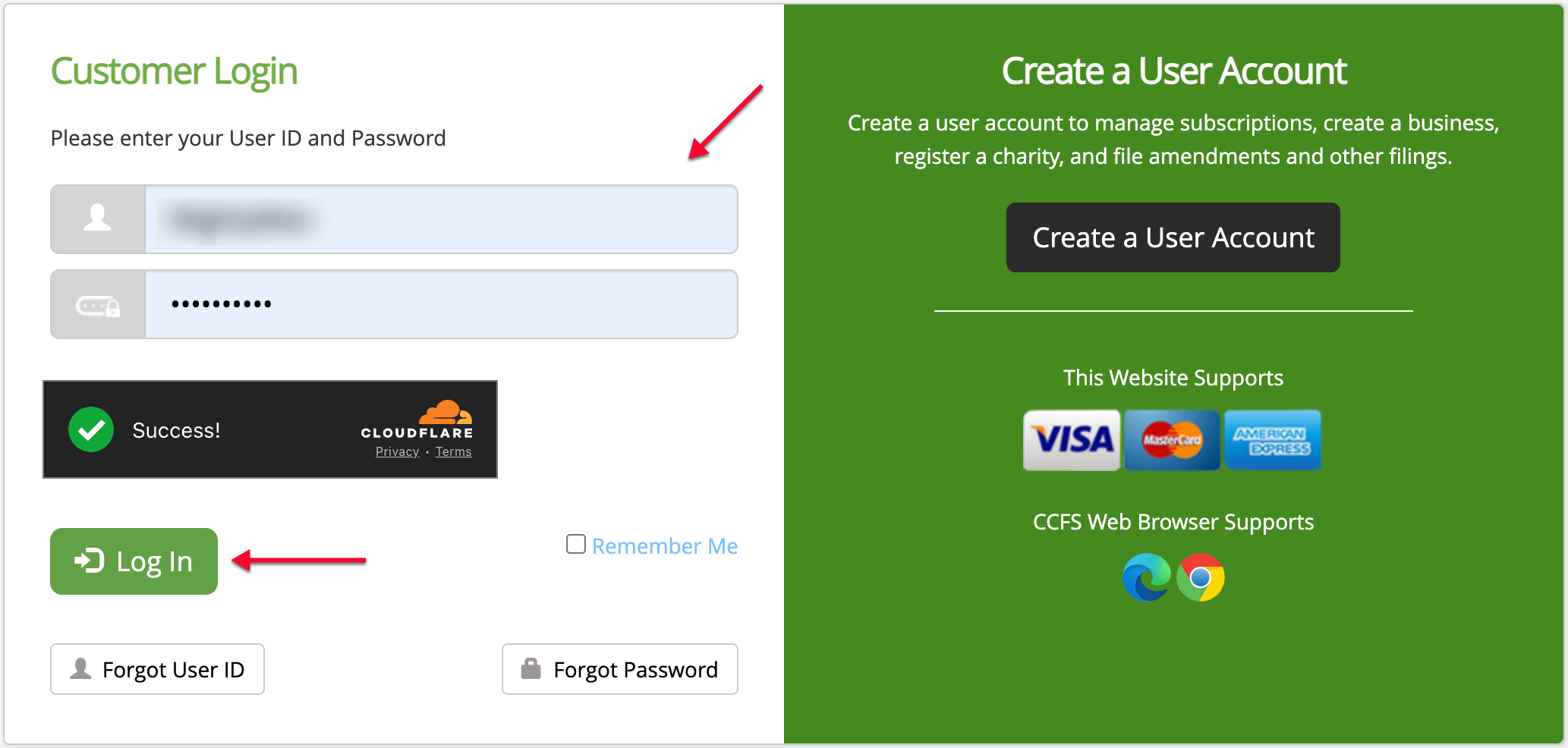Click the American Express logo
The width and height of the screenshot is (1568, 748).
click(1273, 440)
